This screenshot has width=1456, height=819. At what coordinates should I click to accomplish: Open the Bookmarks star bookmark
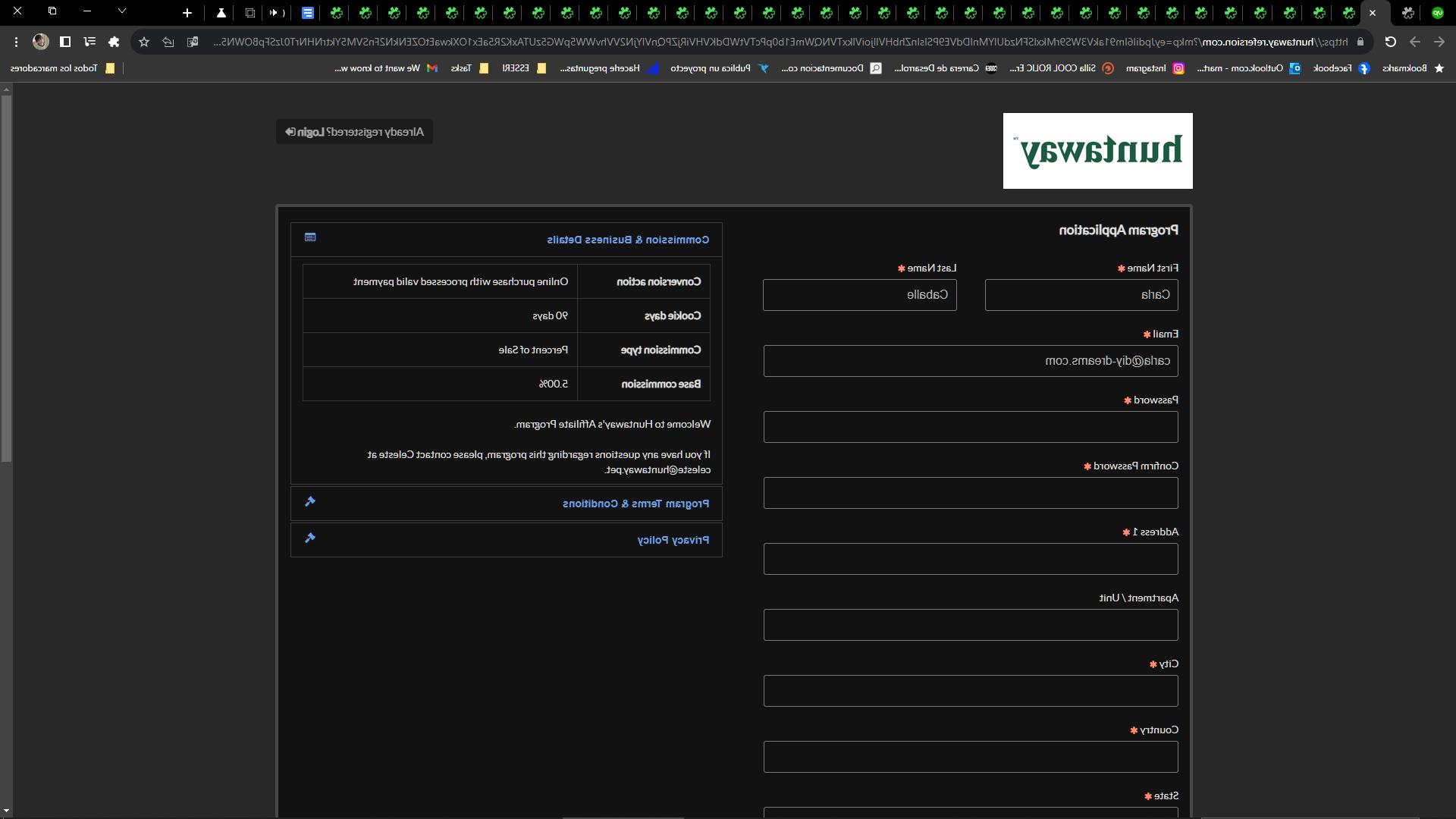tap(1415, 68)
